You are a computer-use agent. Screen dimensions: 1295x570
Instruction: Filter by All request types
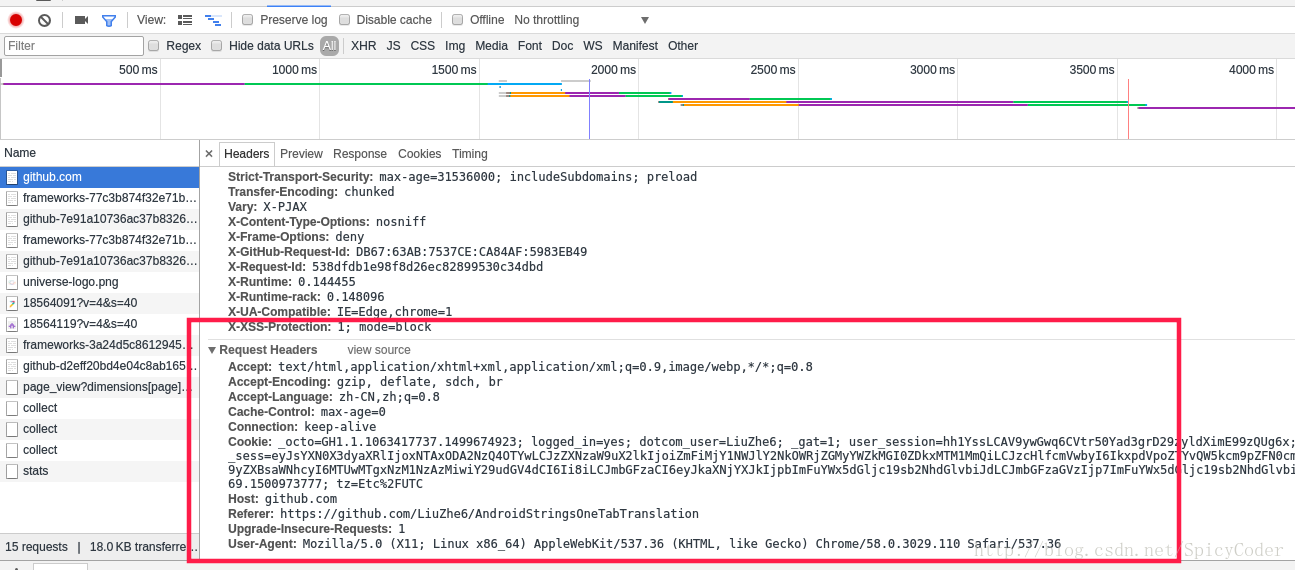[x=330, y=46]
